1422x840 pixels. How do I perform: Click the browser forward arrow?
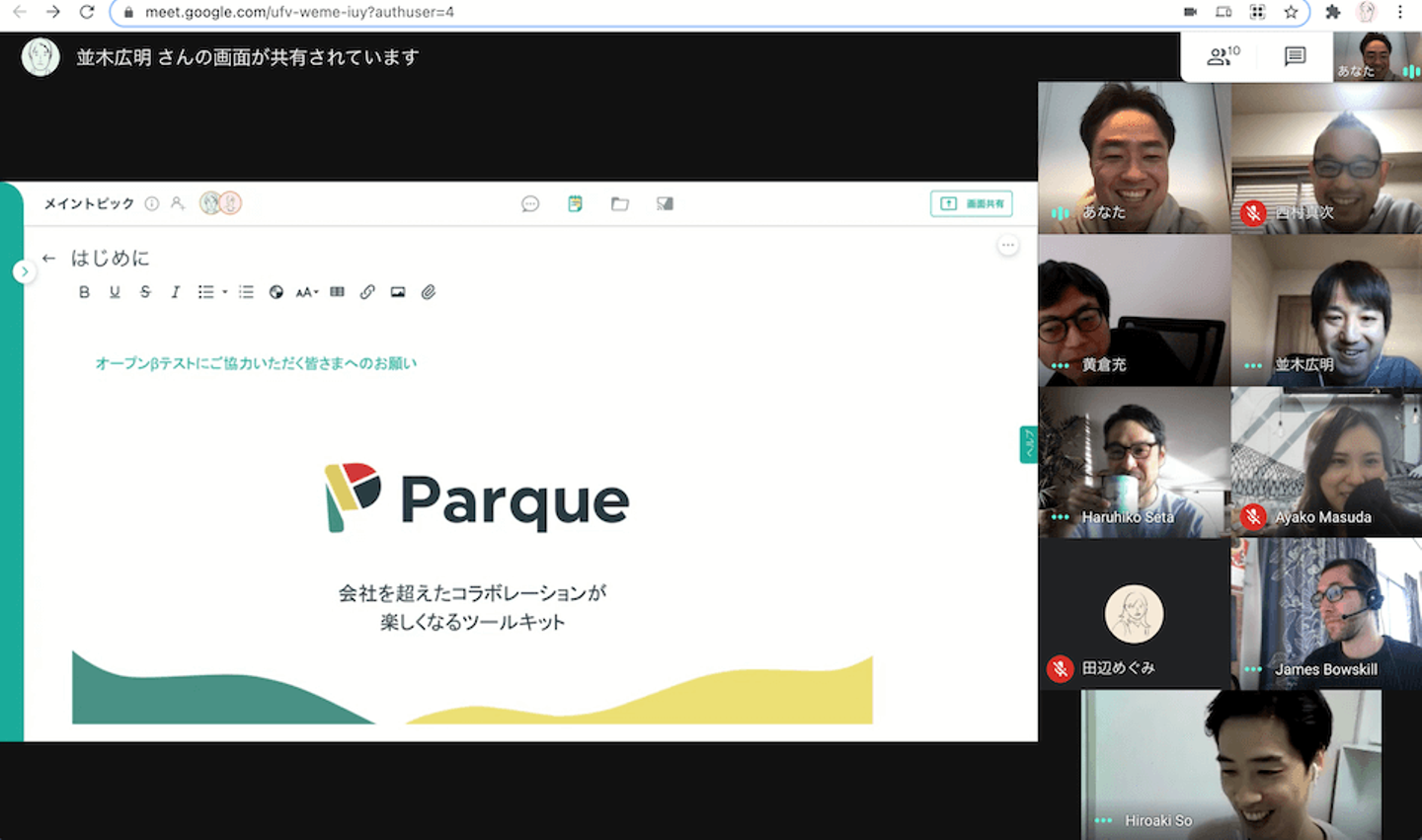tap(53, 12)
